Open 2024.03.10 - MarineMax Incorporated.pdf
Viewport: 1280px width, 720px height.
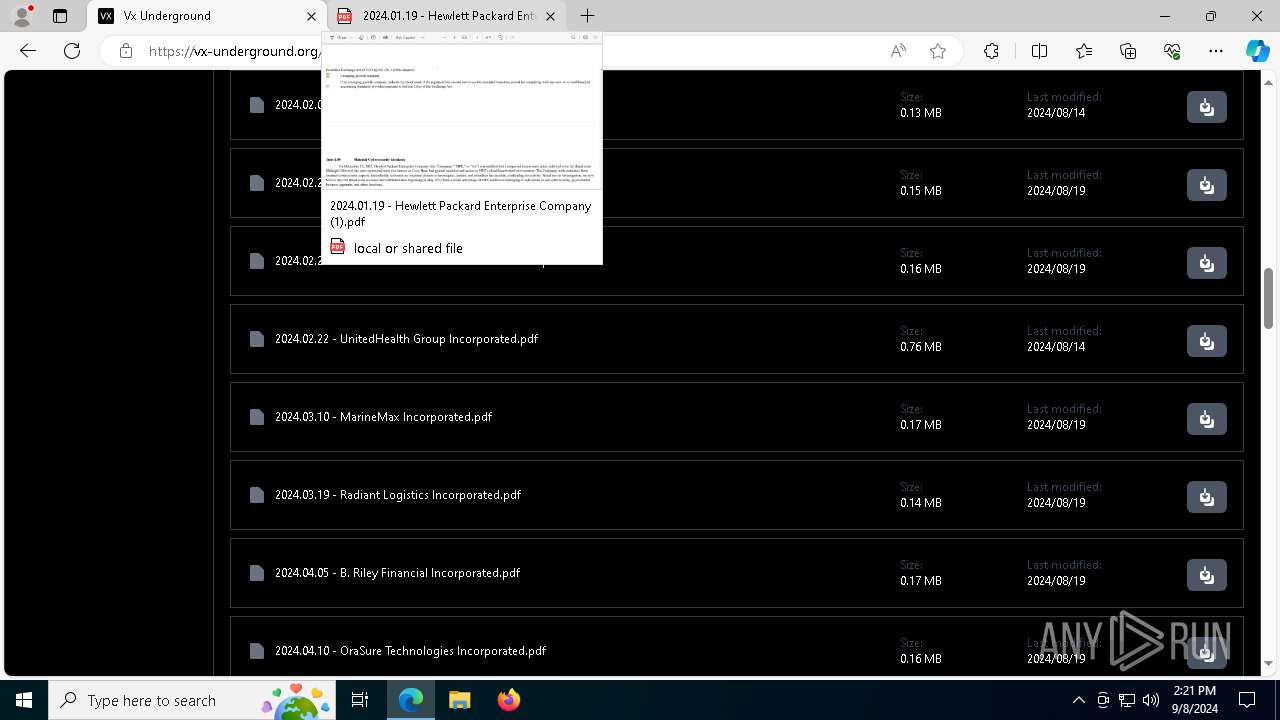point(383,417)
